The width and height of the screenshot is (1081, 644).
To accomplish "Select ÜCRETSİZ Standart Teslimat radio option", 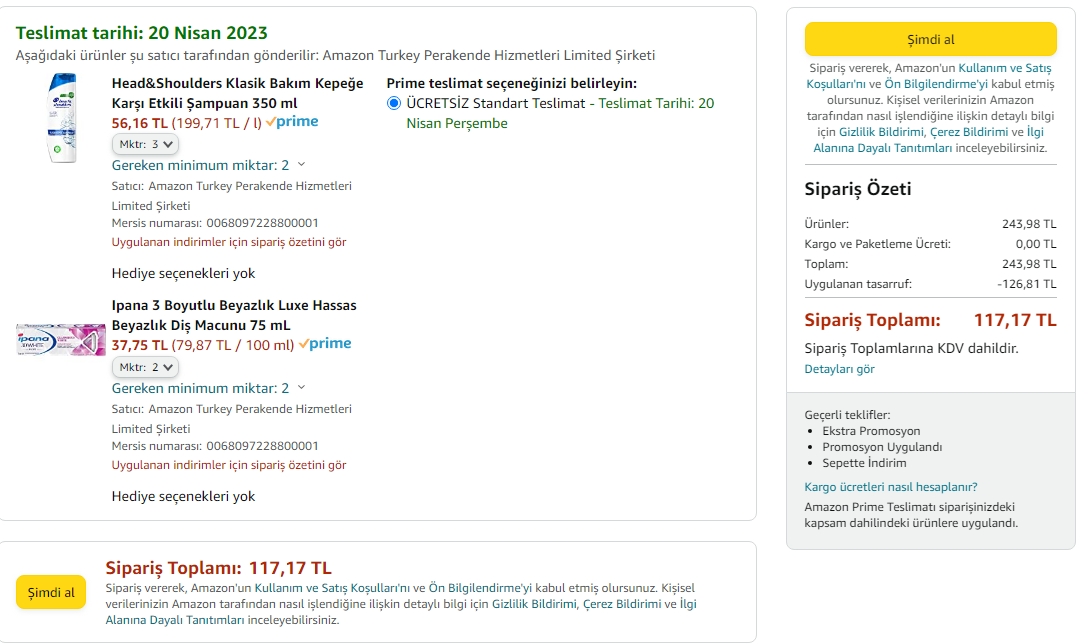I will tap(394, 103).
